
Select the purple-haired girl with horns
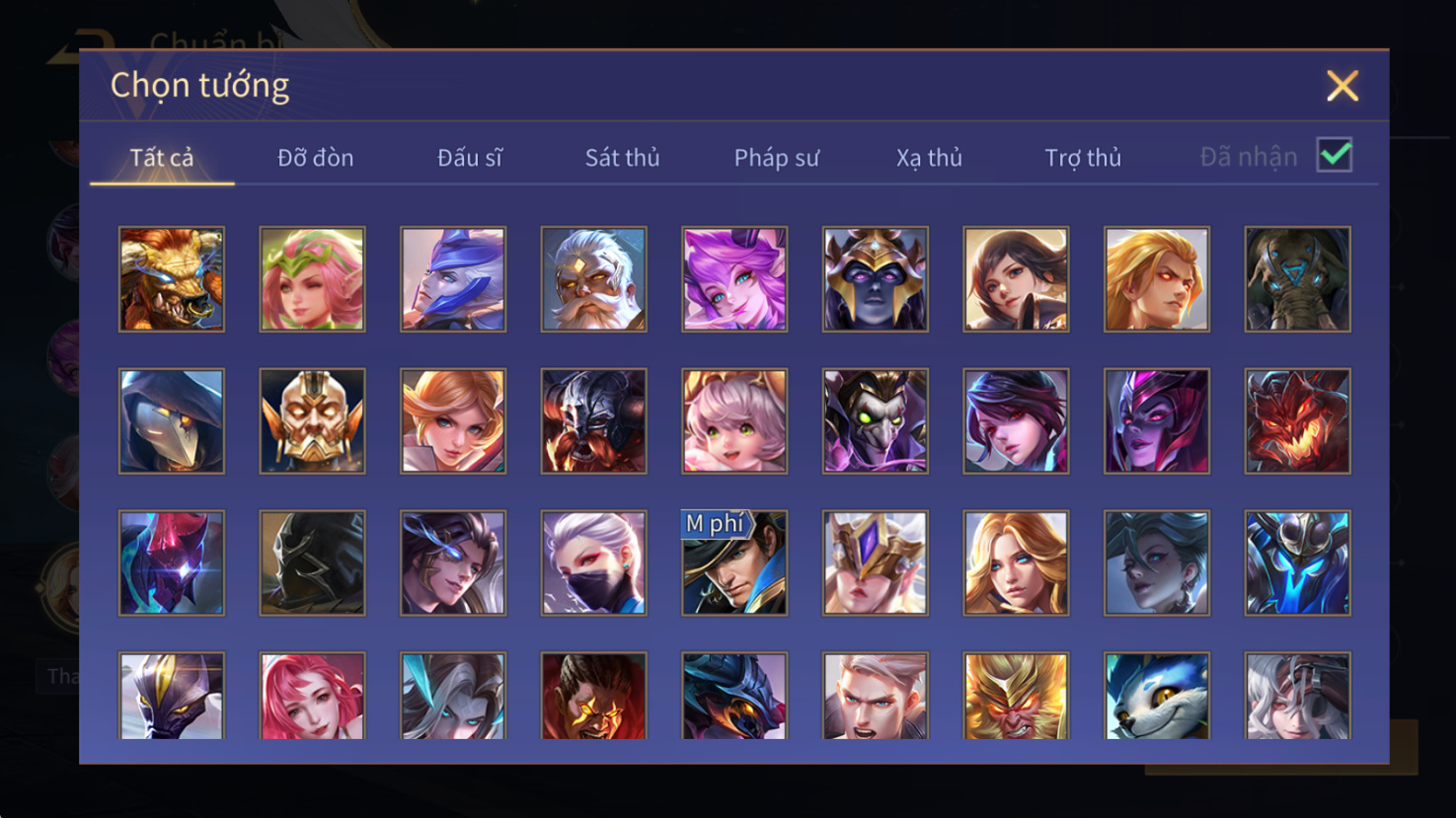coord(734,279)
